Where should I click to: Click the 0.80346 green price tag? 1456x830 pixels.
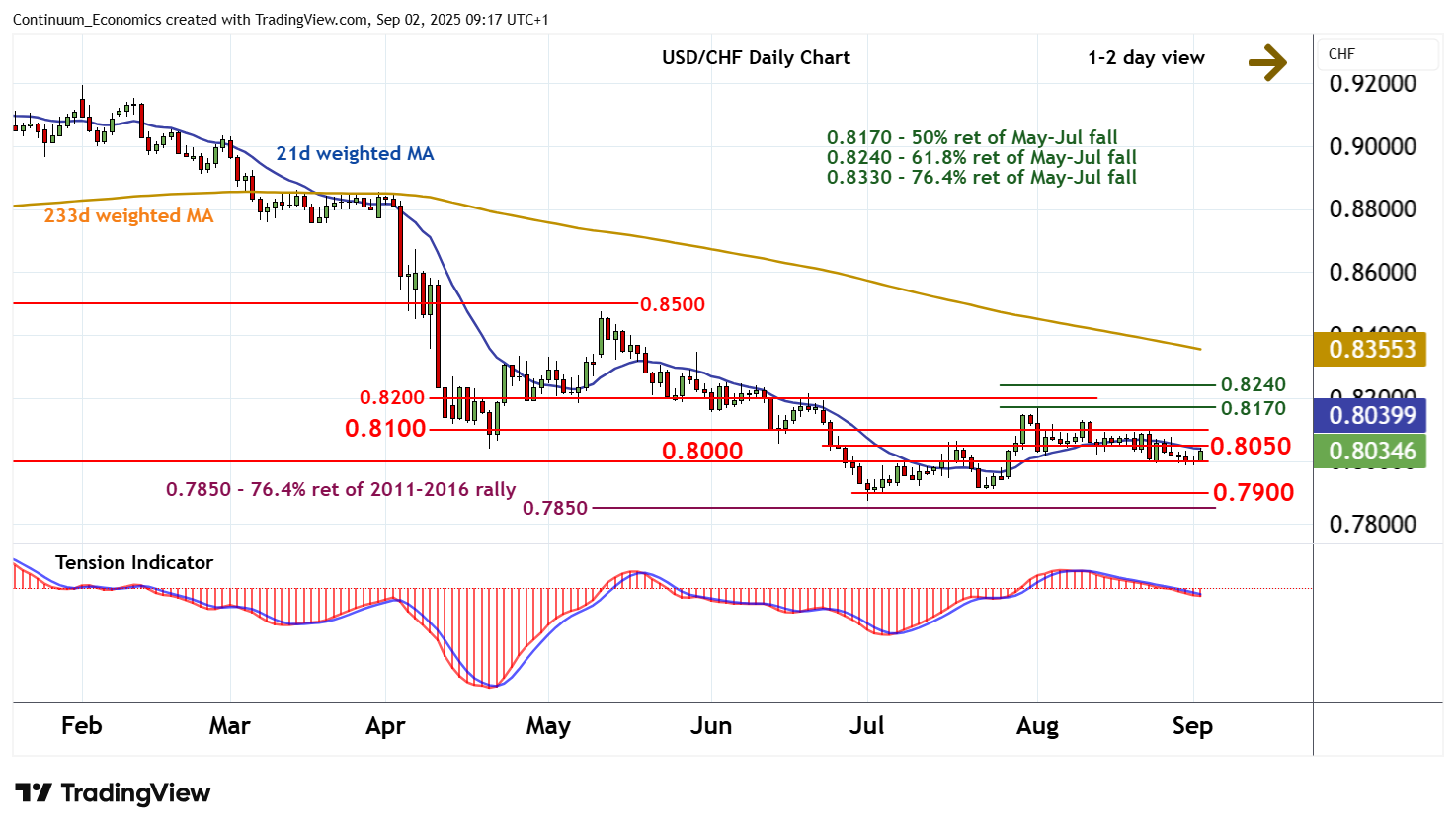[1371, 451]
